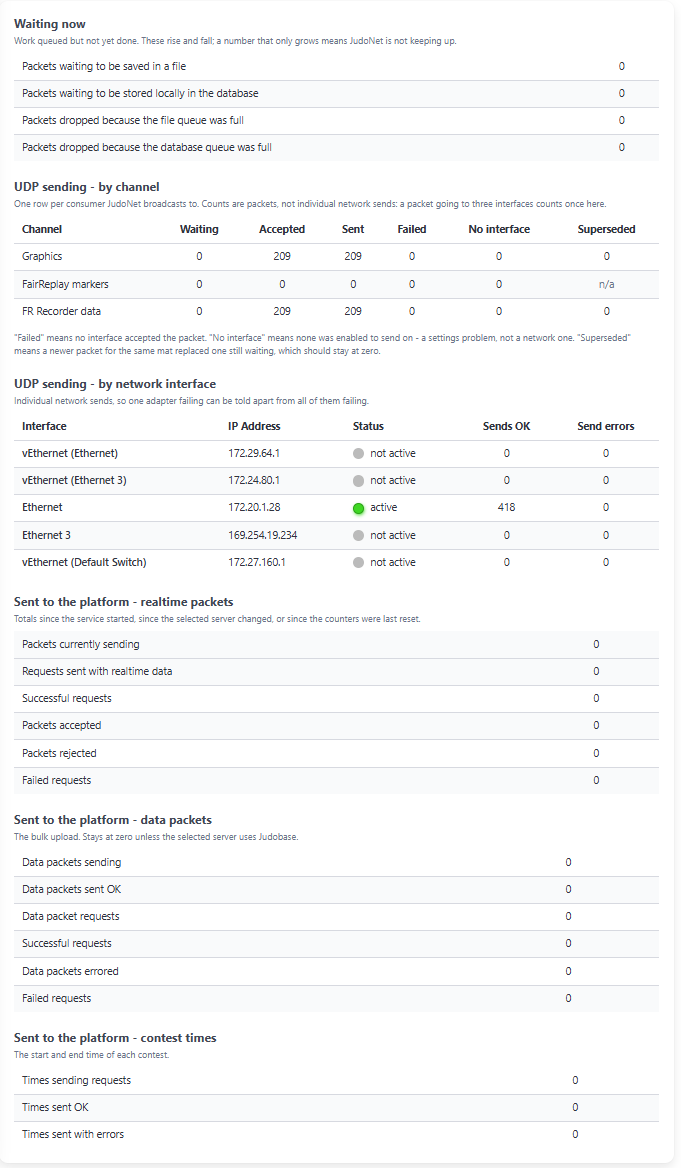
Task: Click the Sends OK value 418
Action: [507, 507]
